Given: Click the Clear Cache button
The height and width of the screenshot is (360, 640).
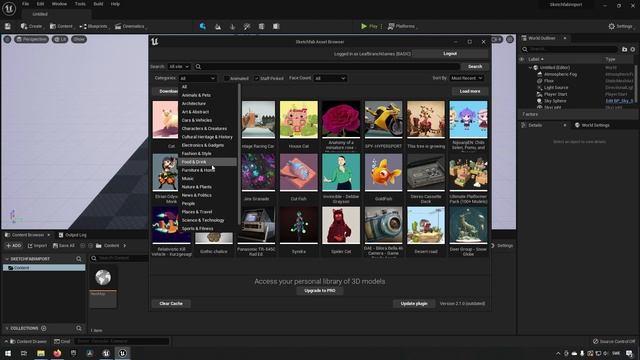Looking at the screenshot, I should (x=171, y=304).
